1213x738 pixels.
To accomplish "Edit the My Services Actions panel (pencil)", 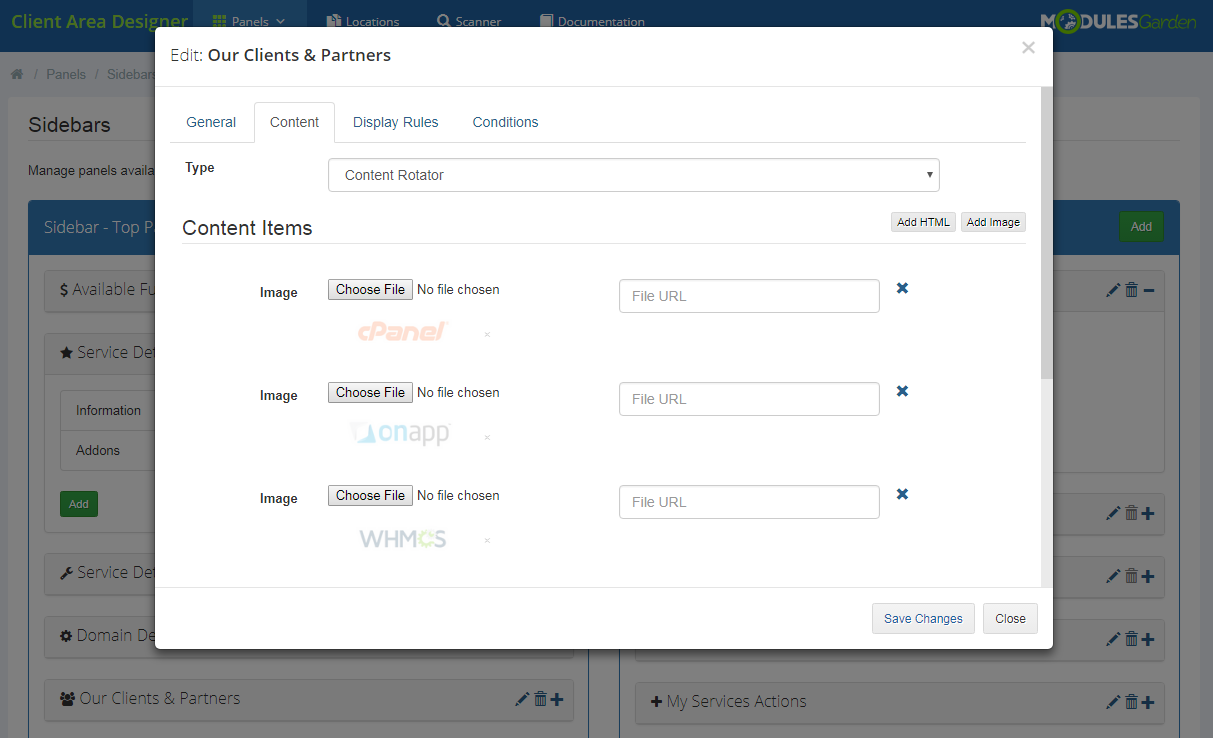I will [x=1113, y=702].
